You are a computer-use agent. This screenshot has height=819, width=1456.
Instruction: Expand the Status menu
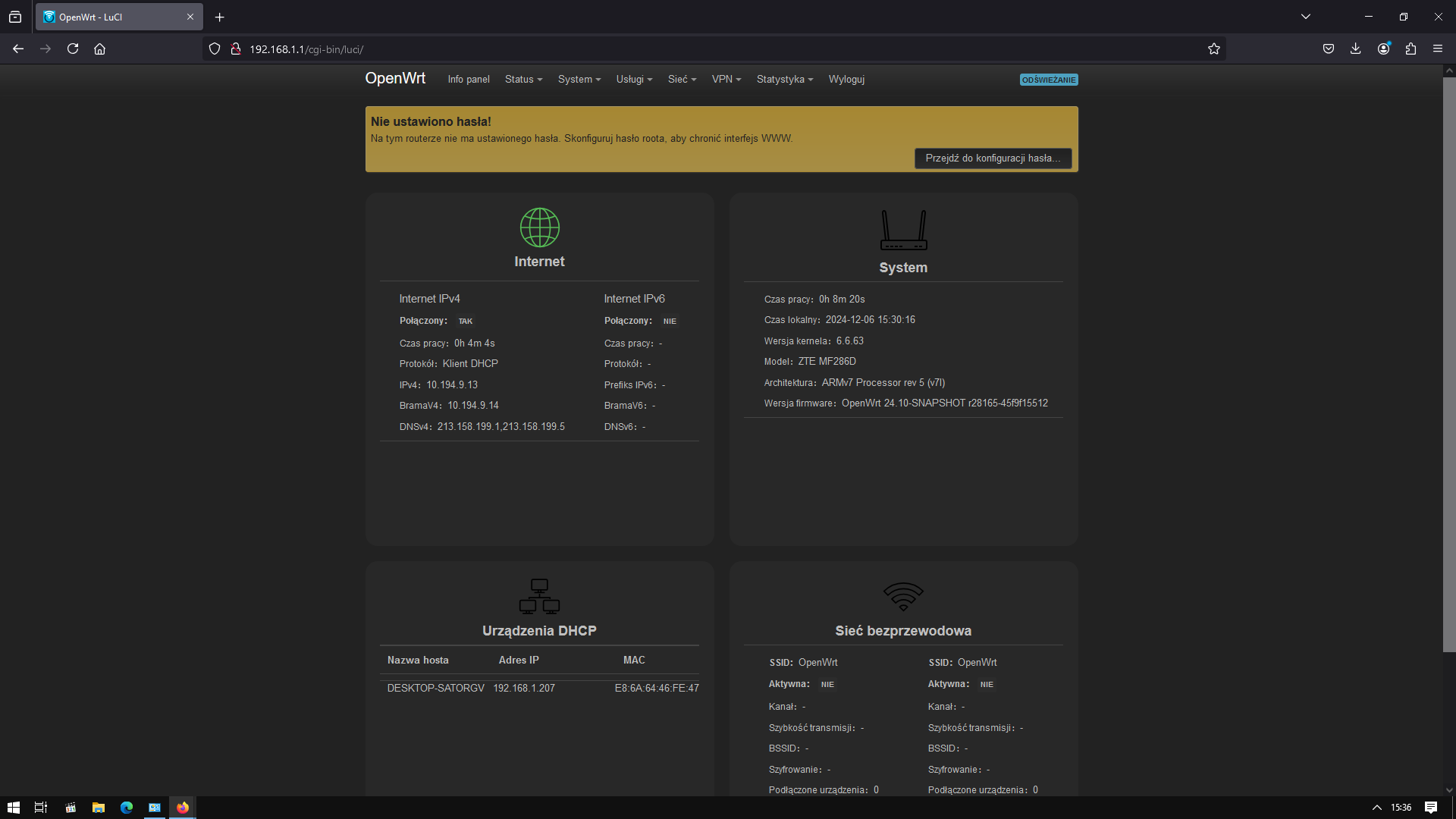tap(523, 79)
